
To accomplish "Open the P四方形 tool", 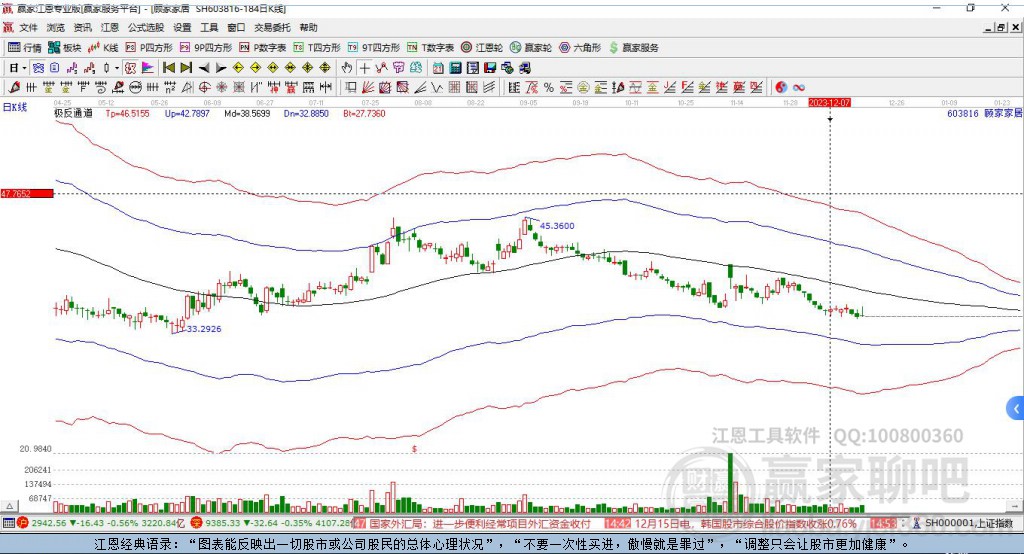I will (149, 48).
